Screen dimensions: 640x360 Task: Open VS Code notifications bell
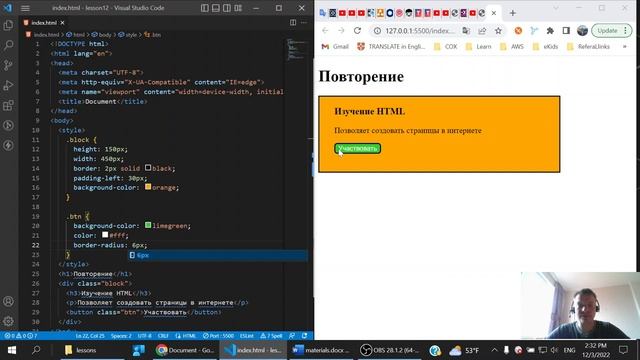click(x=304, y=336)
